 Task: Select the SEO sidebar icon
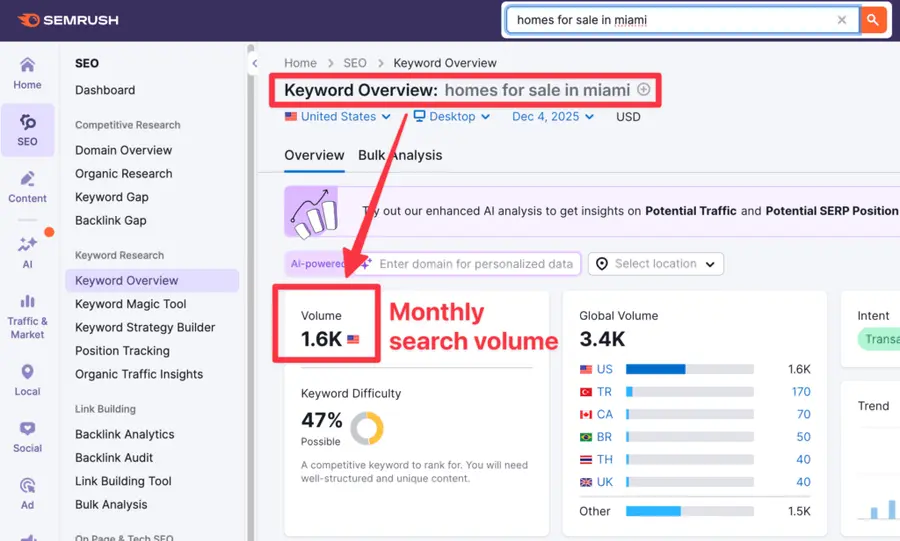[x=27, y=130]
